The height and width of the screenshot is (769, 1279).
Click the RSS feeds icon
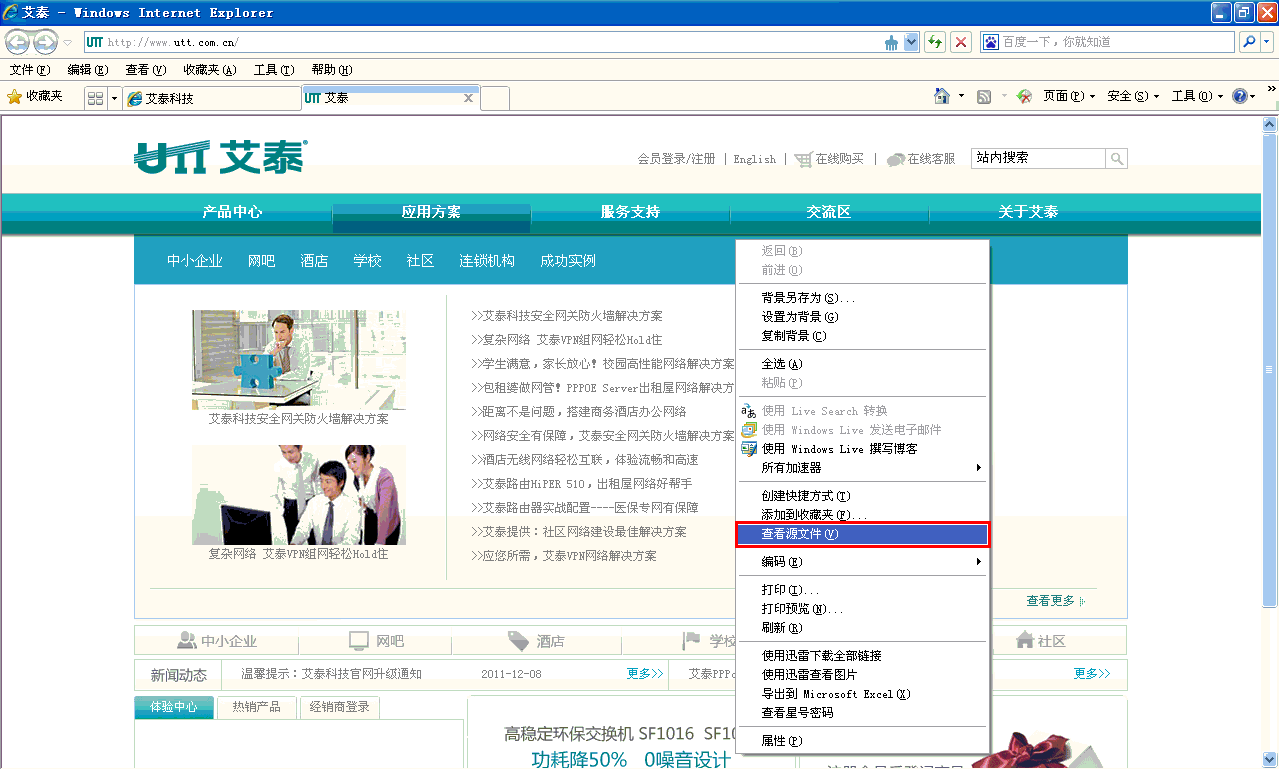pyautogui.click(x=984, y=97)
